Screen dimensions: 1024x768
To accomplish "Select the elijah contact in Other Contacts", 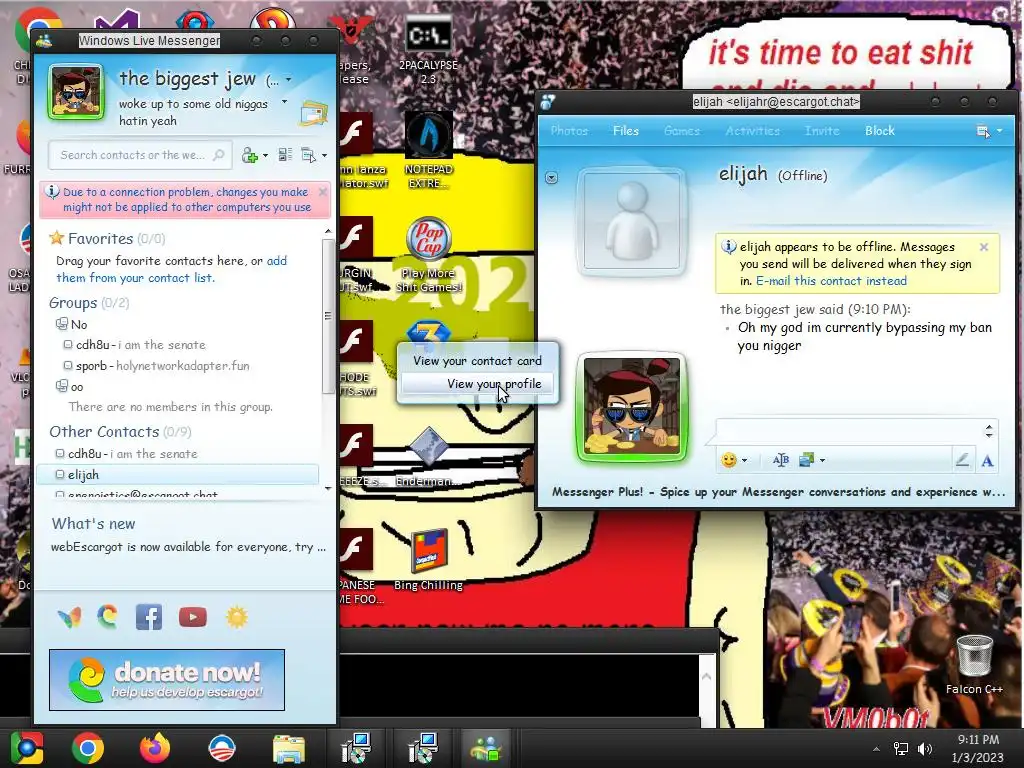I will [178, 475].
